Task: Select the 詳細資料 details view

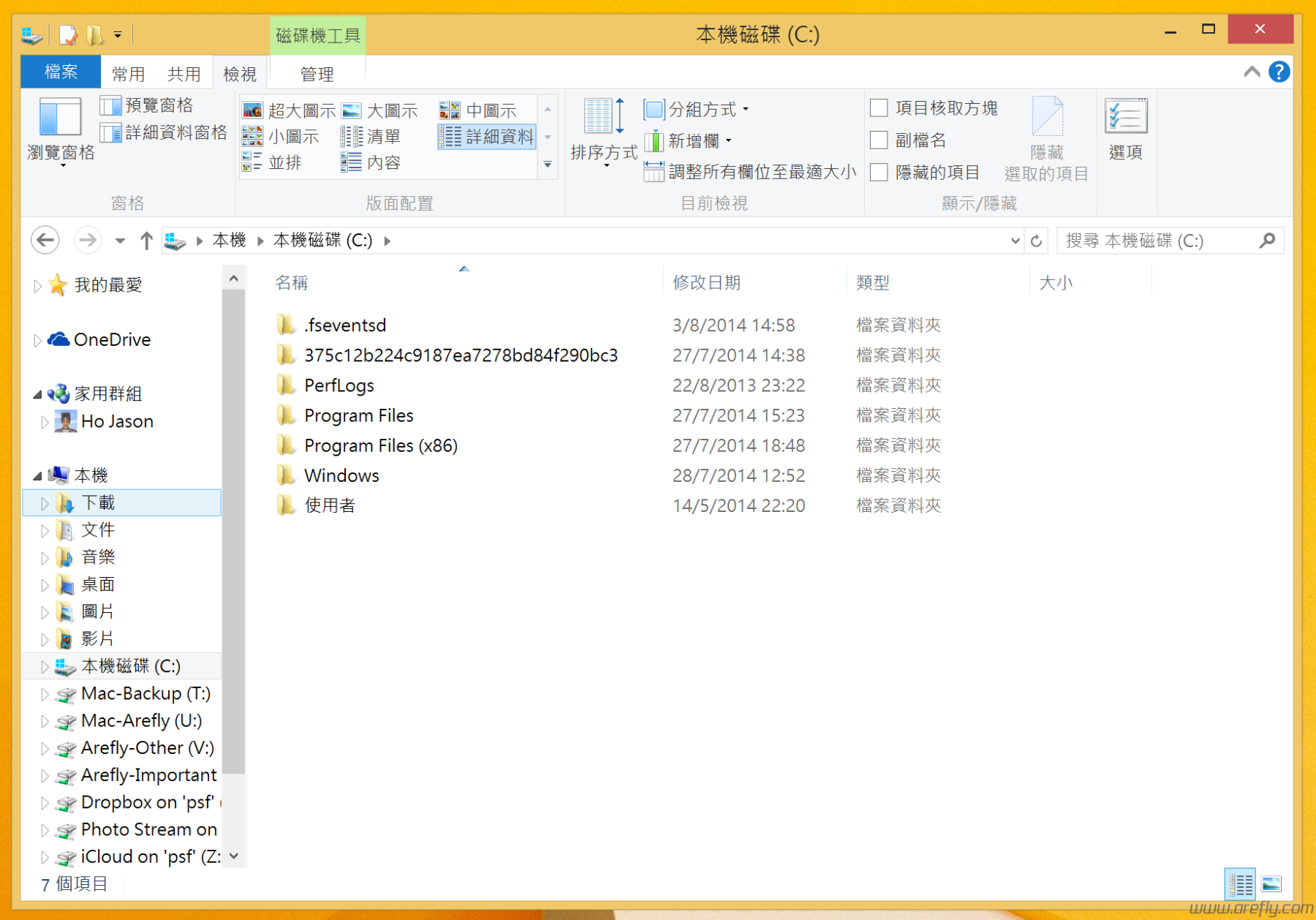Action: (486, 136)
